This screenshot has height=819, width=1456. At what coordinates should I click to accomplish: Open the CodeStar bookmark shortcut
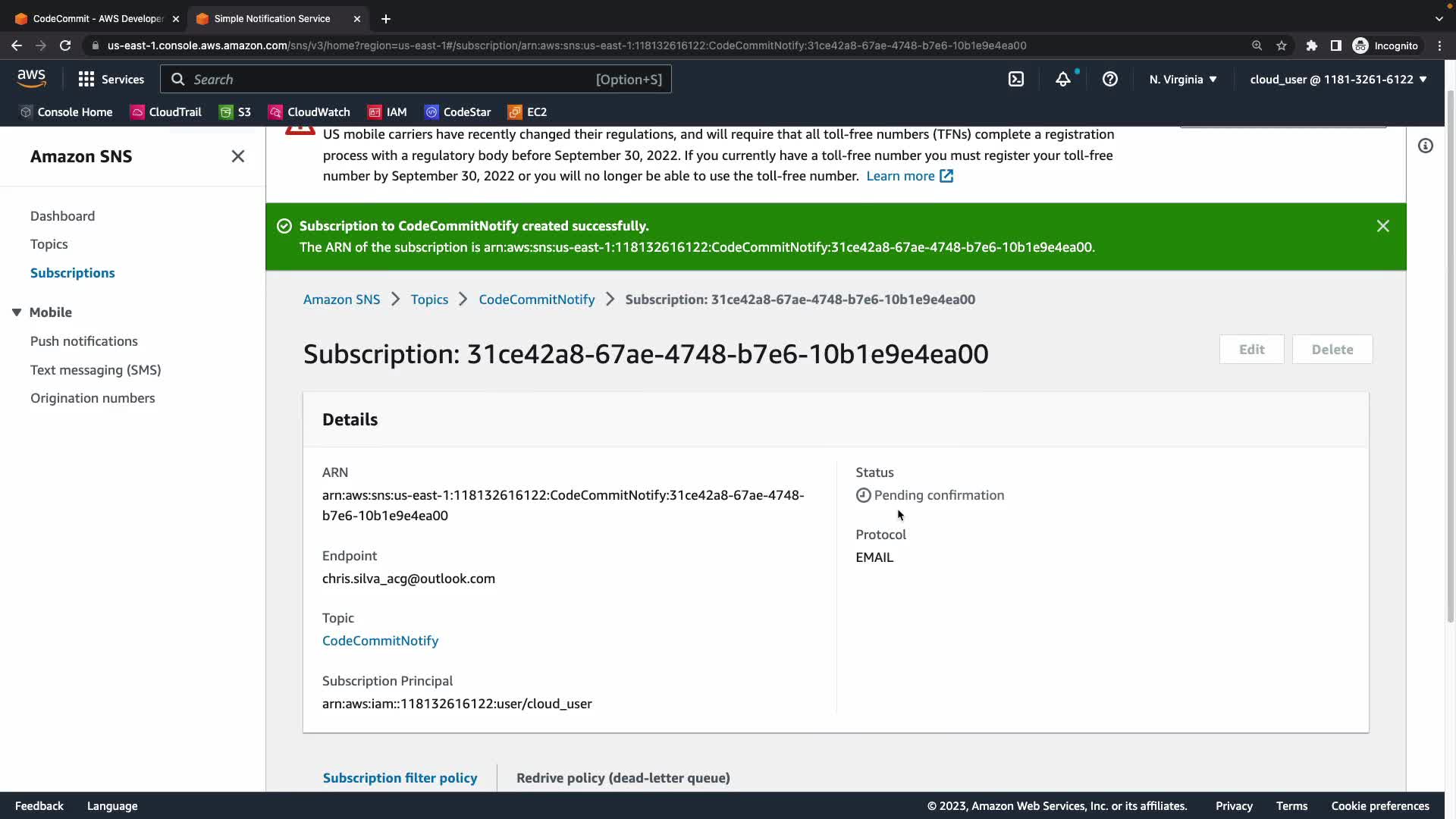[x=457, y=111]
